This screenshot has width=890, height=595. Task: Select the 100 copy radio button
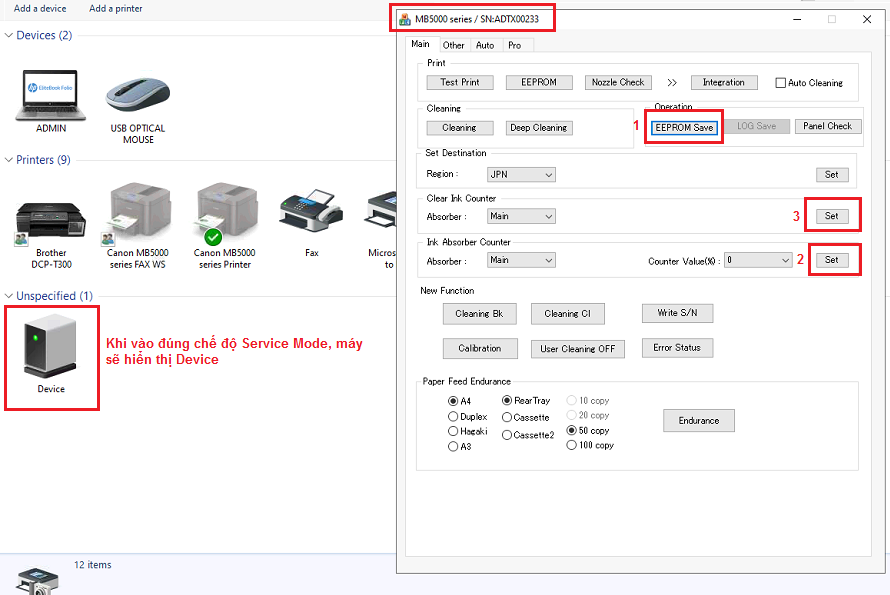tap(572, 446)
